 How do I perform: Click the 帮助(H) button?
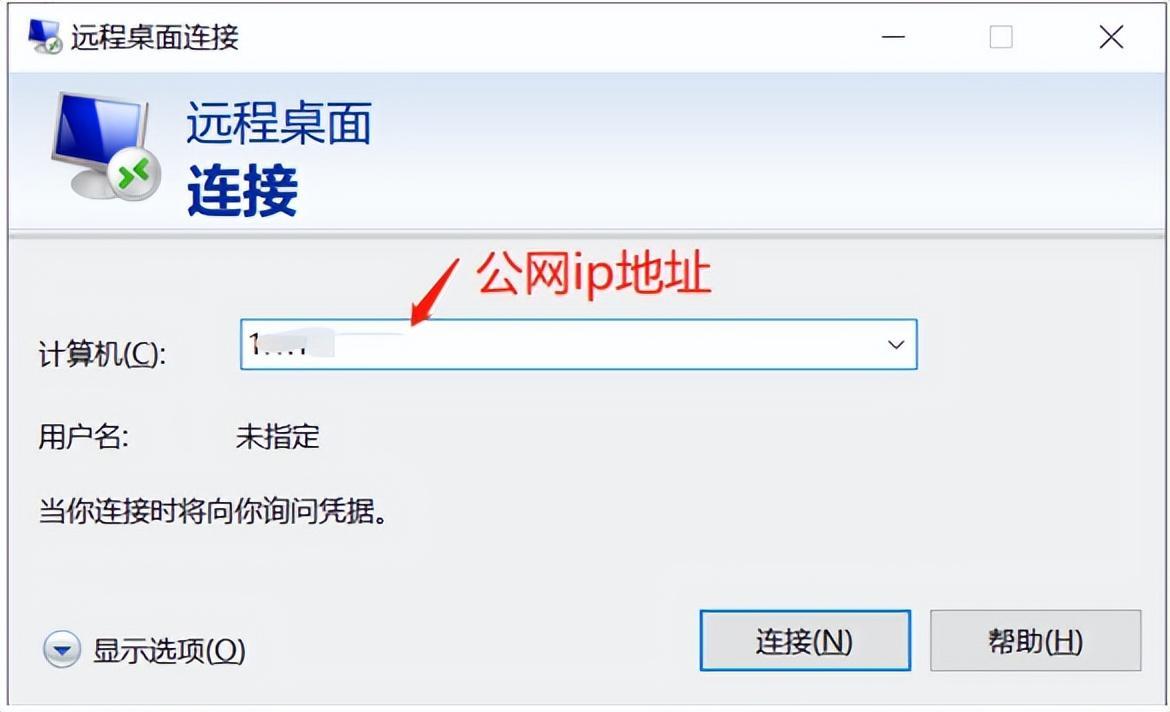[1036, 640]
